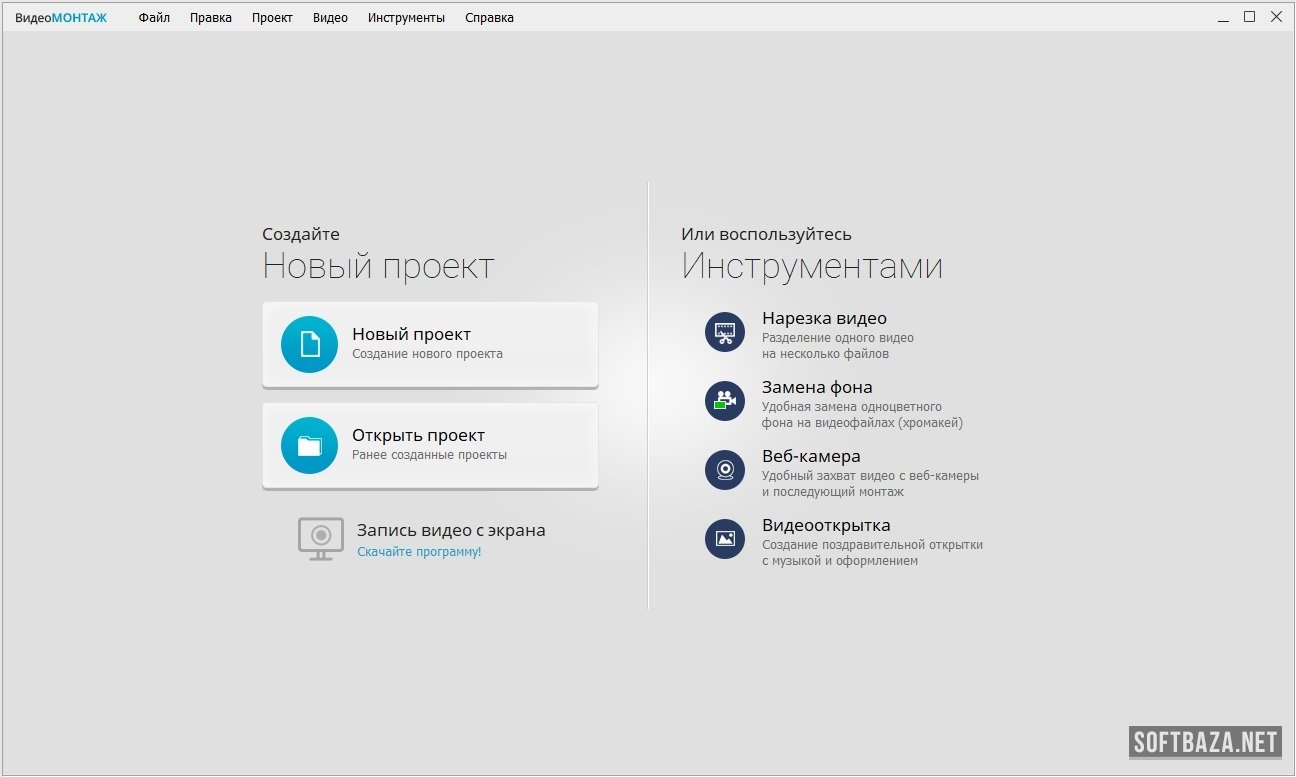Click the Видеооткрытка picture icon
1296x777 pixels.
725,538
